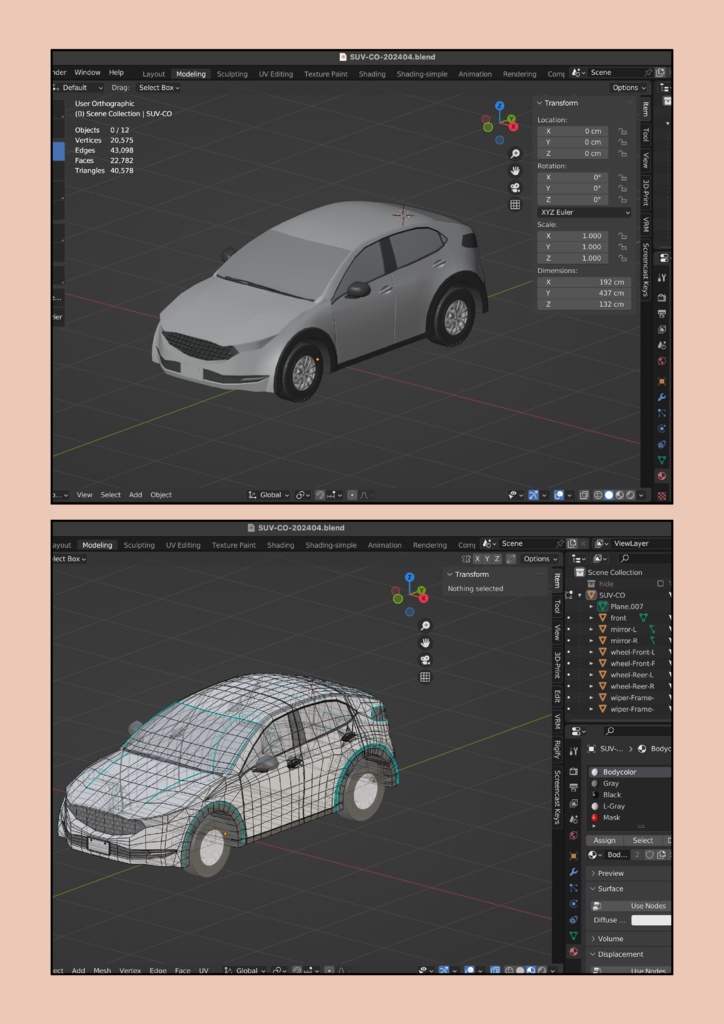This screenshot has height=1024, width=724.
Task: Click new scene icon beside Scene field, upper window
Action: (x=660, y=72)
